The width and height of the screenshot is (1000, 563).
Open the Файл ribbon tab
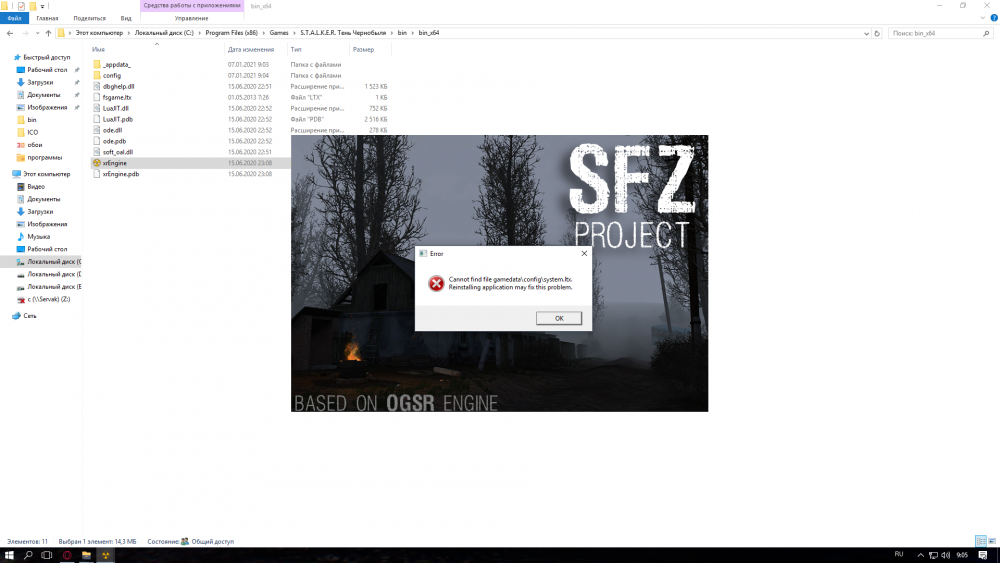point(14,18)
